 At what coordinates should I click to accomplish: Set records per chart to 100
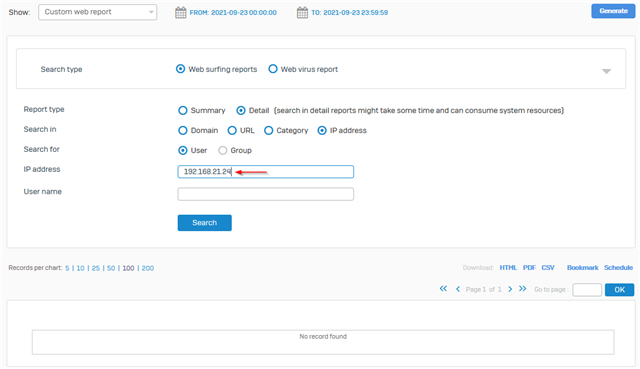pos(128,269)
